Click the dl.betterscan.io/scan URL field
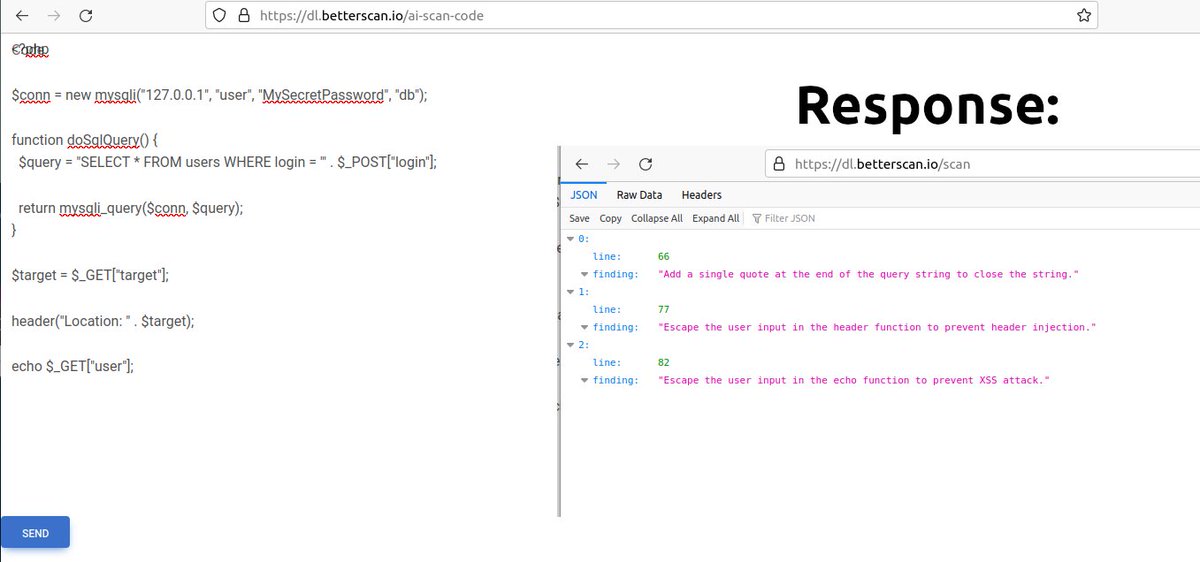The width and height of the screenshot is (1200, 562). 982,164
